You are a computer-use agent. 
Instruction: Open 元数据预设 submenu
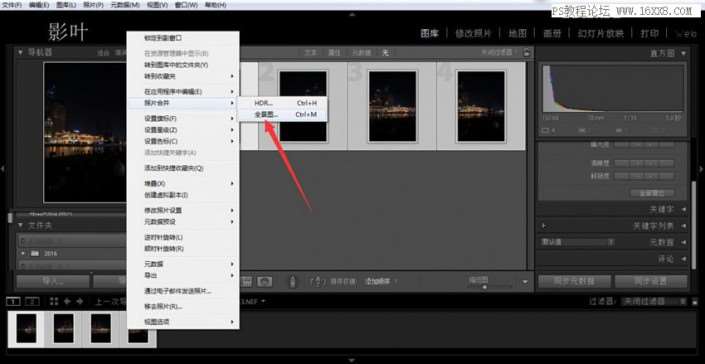click(183, 222)
